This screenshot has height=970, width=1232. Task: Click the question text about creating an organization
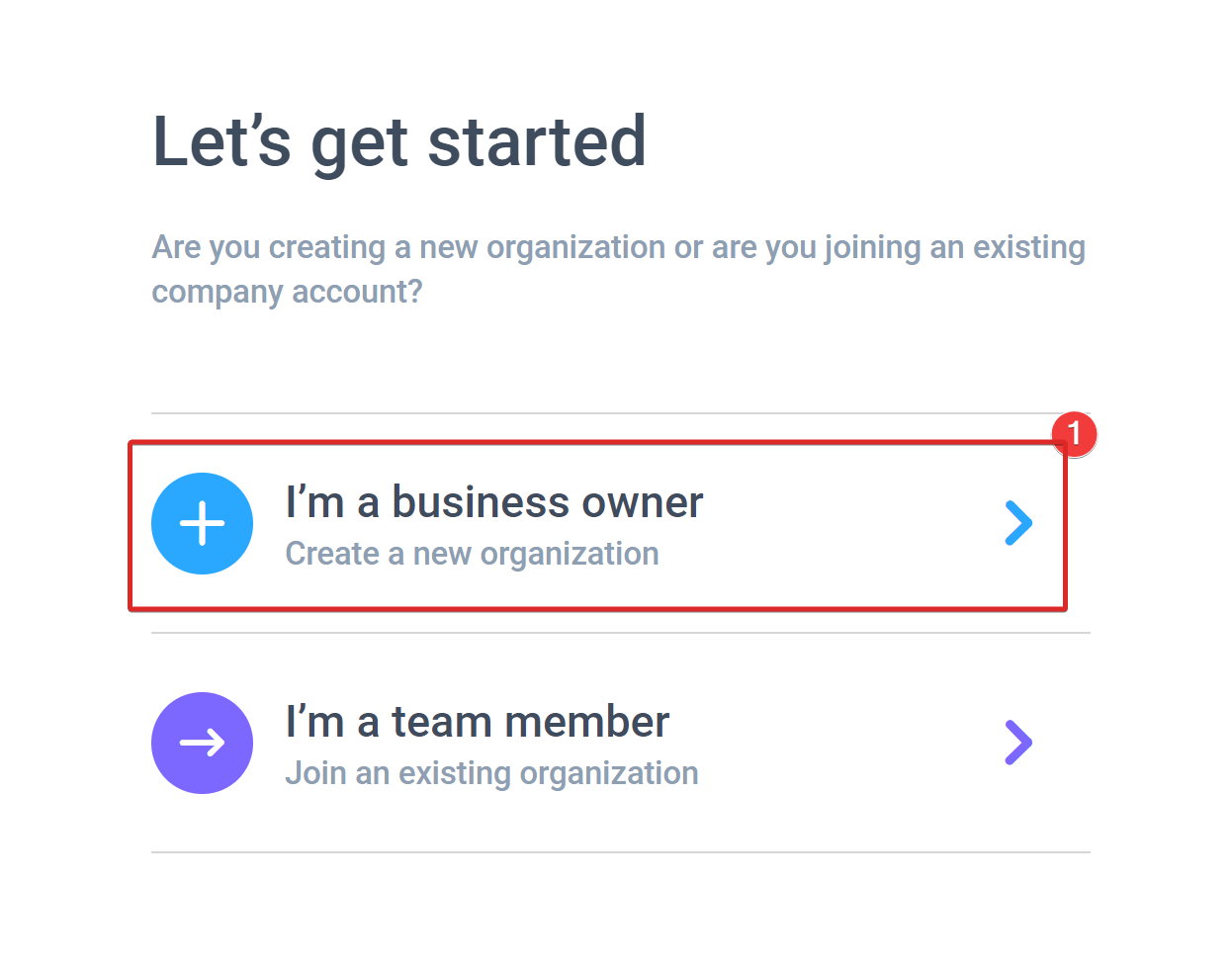click(619, 269)
